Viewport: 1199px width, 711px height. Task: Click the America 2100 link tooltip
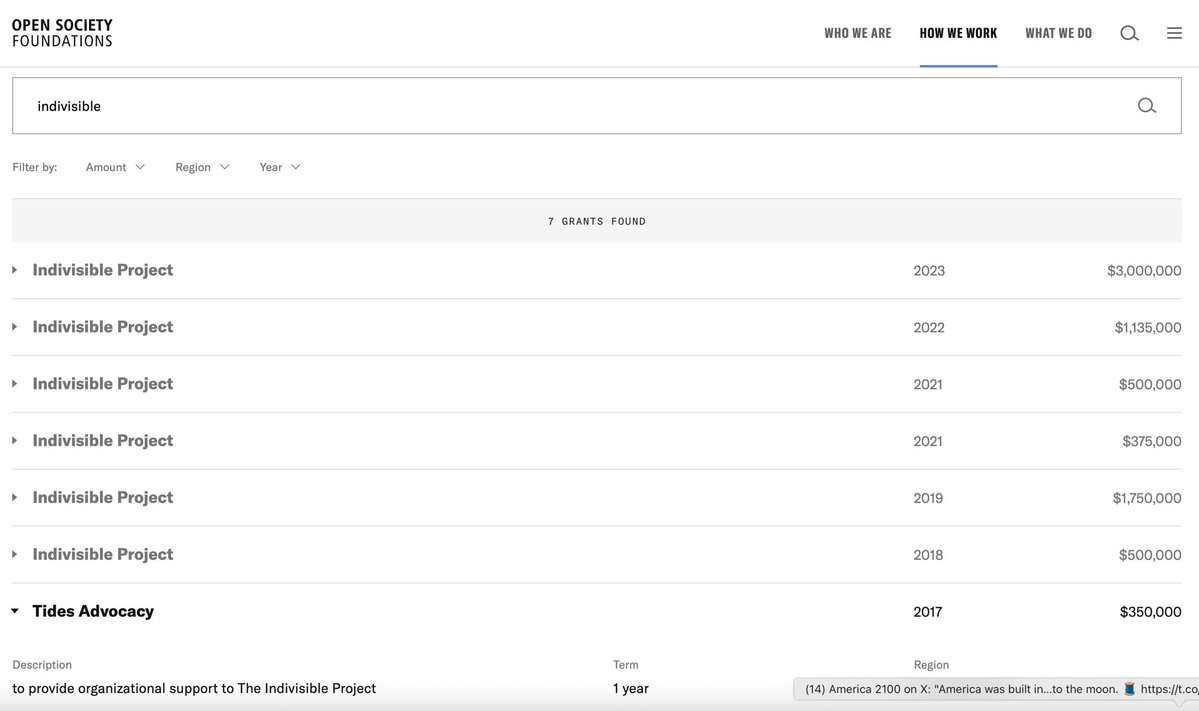click(996, 689)
